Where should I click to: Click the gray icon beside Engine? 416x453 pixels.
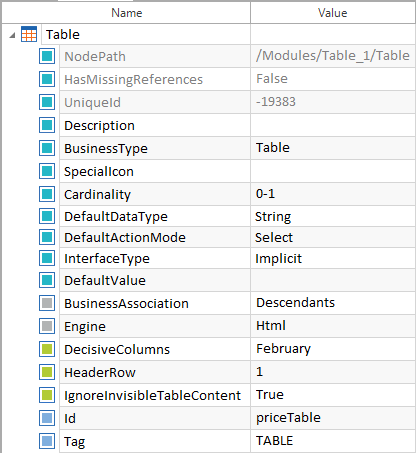point(47,326)
